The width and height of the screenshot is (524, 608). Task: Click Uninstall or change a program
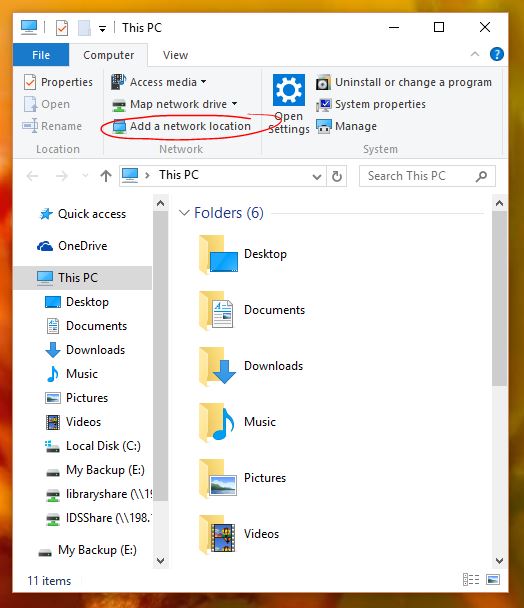404,82
